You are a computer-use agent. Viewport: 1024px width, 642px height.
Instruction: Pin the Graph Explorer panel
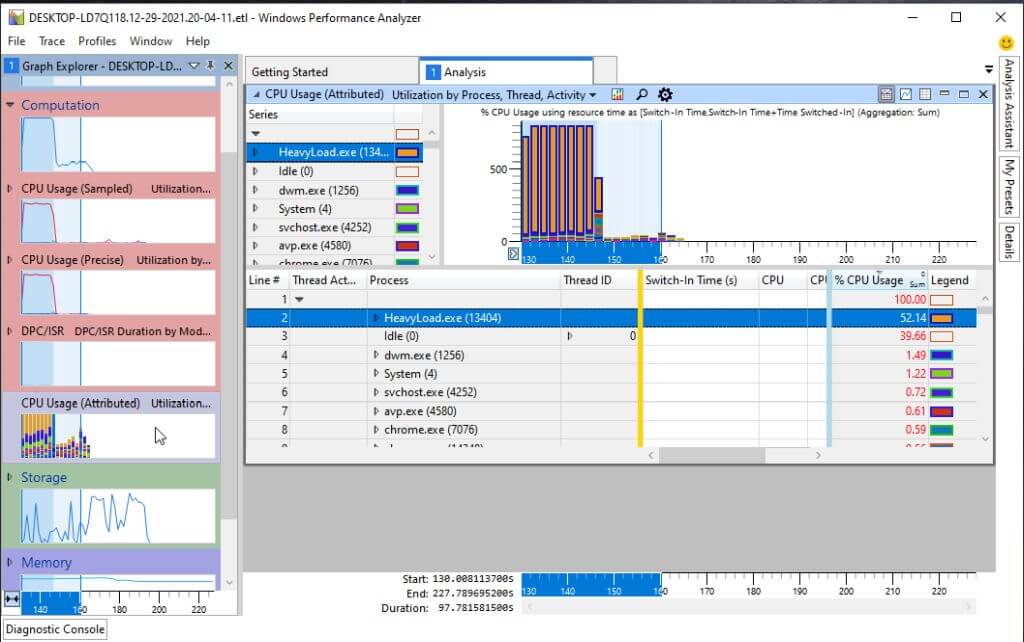[210, 65]
